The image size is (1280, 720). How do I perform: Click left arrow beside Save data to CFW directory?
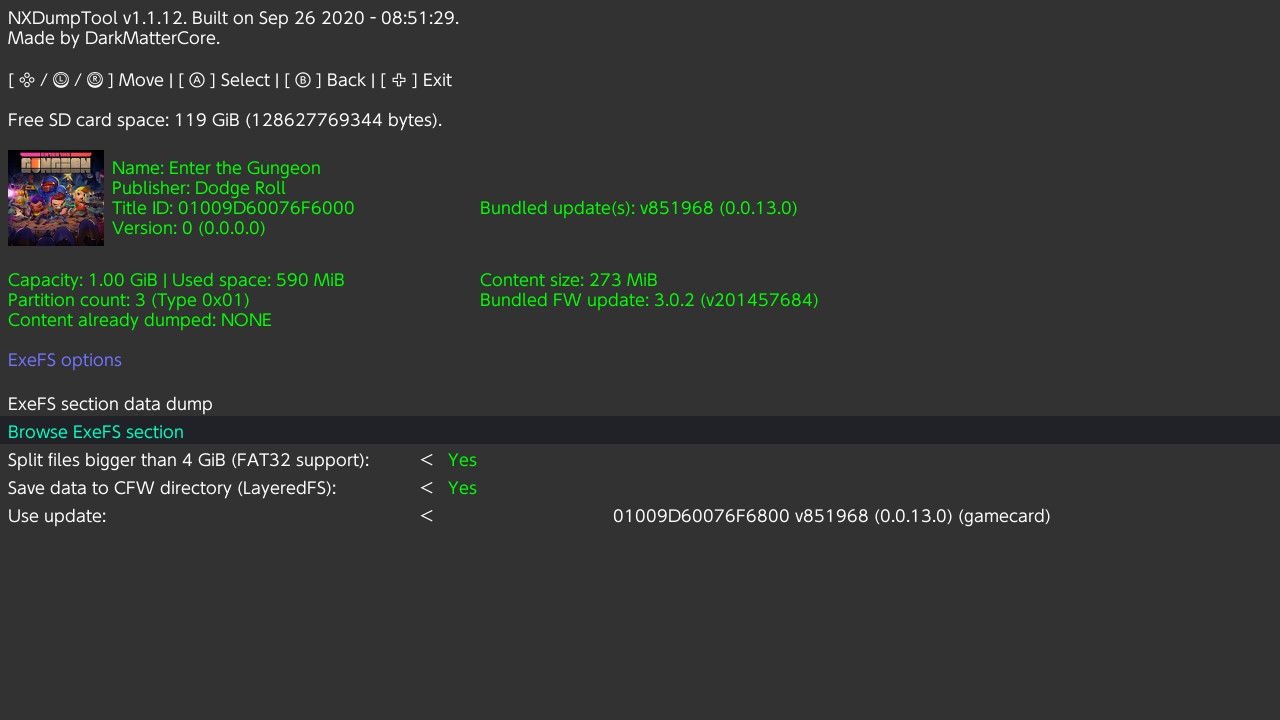tap(426, 488)
